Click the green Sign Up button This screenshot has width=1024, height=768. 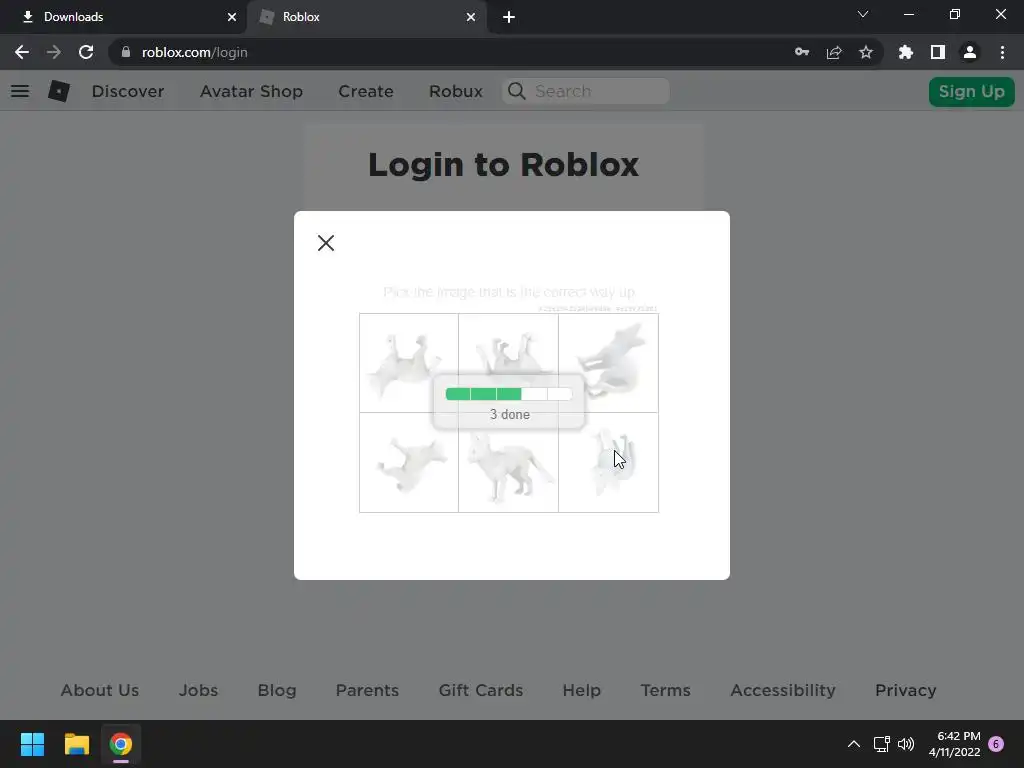[971, 91]
